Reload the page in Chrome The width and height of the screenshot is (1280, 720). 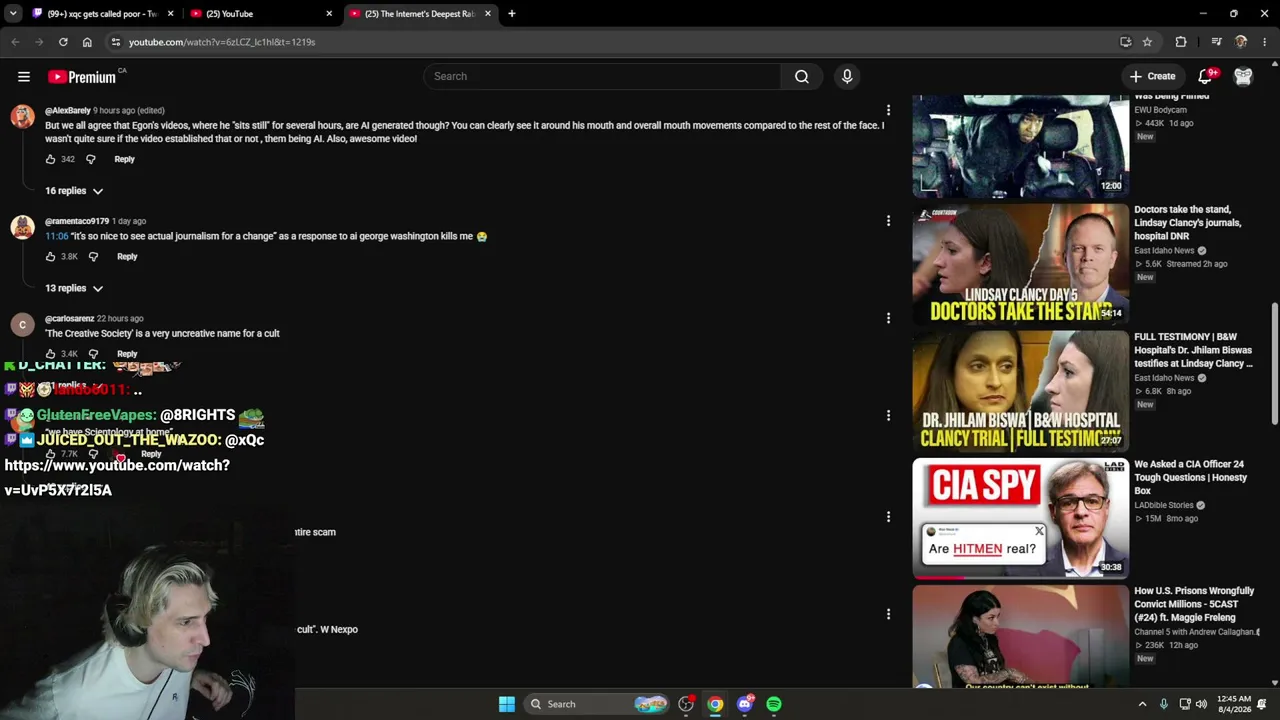(x=63, y=42)
